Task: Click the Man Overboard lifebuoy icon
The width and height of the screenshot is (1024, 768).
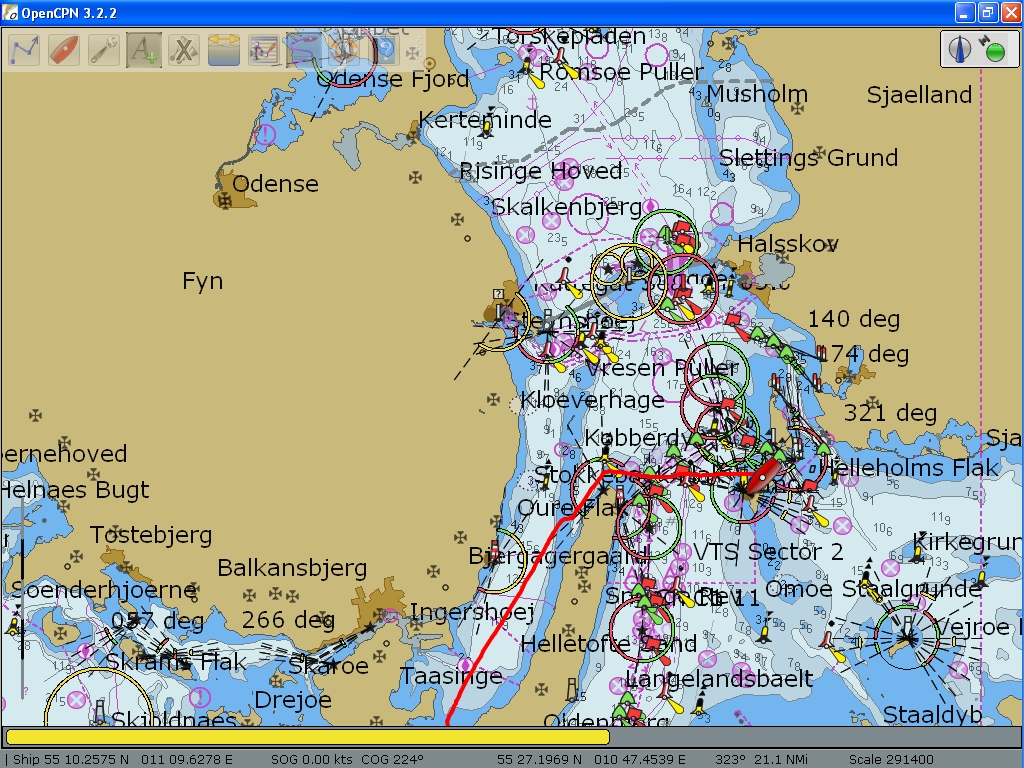Action: [344, 50]
